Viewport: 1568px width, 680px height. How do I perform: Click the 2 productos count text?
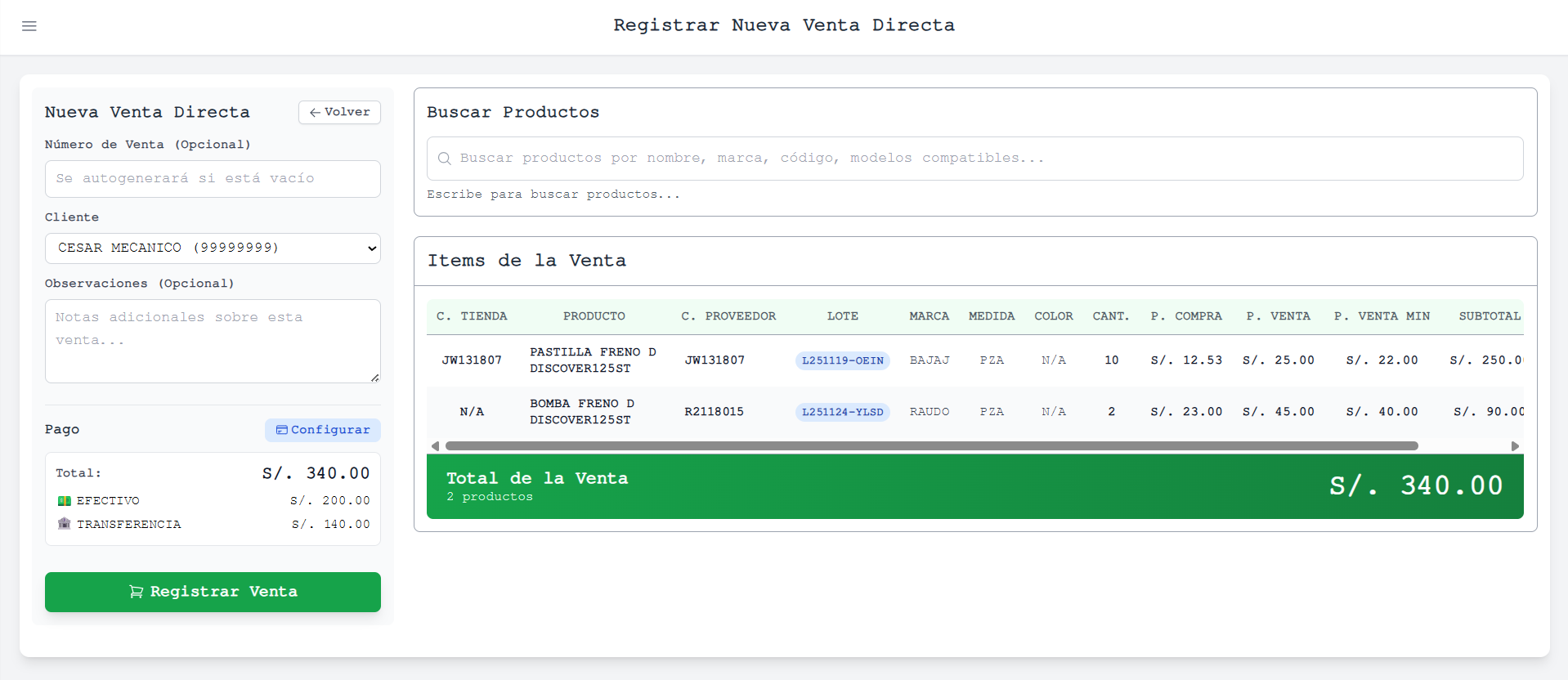[490, 497]
